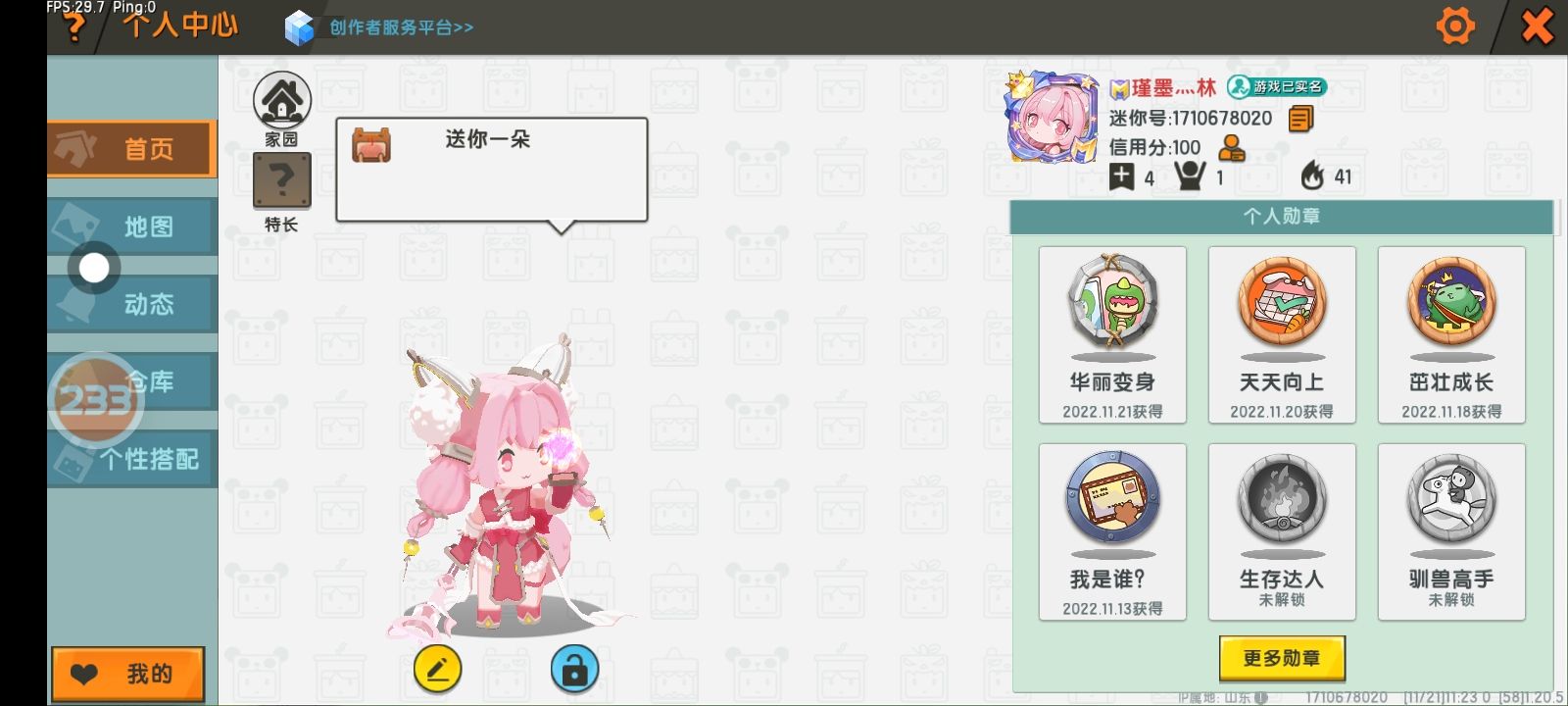Switch to the 地图 tab
Viewport: 1568px width, 706px height.
[x=131, y=227]
